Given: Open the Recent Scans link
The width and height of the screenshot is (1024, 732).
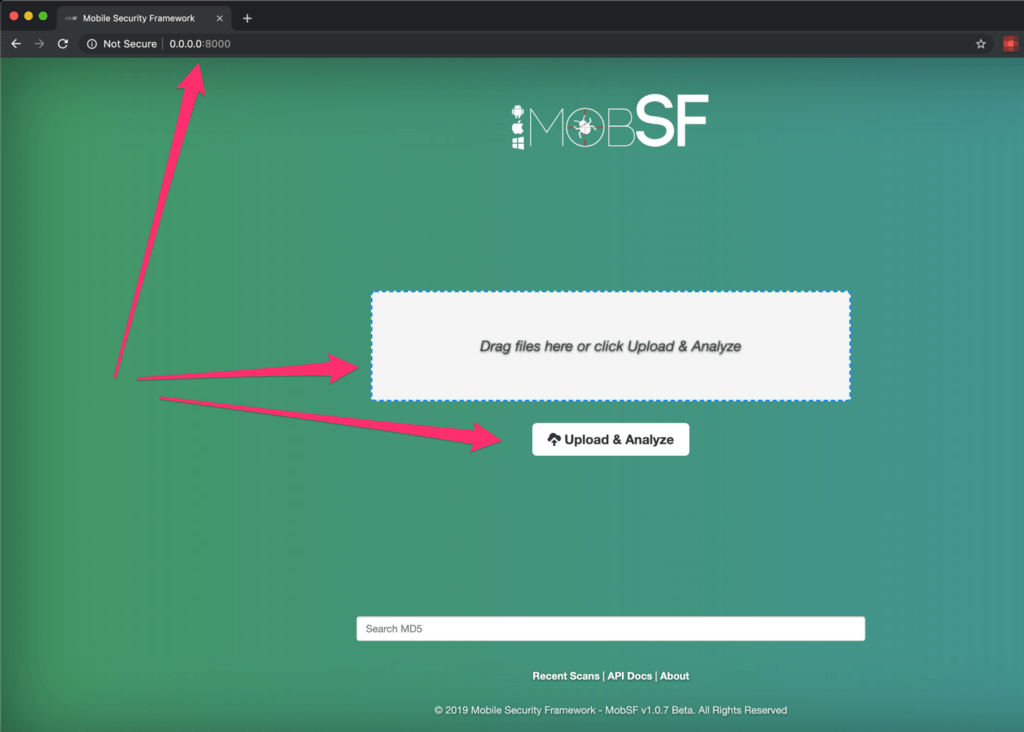Looking at the screenshot, I should coord(566,676).
